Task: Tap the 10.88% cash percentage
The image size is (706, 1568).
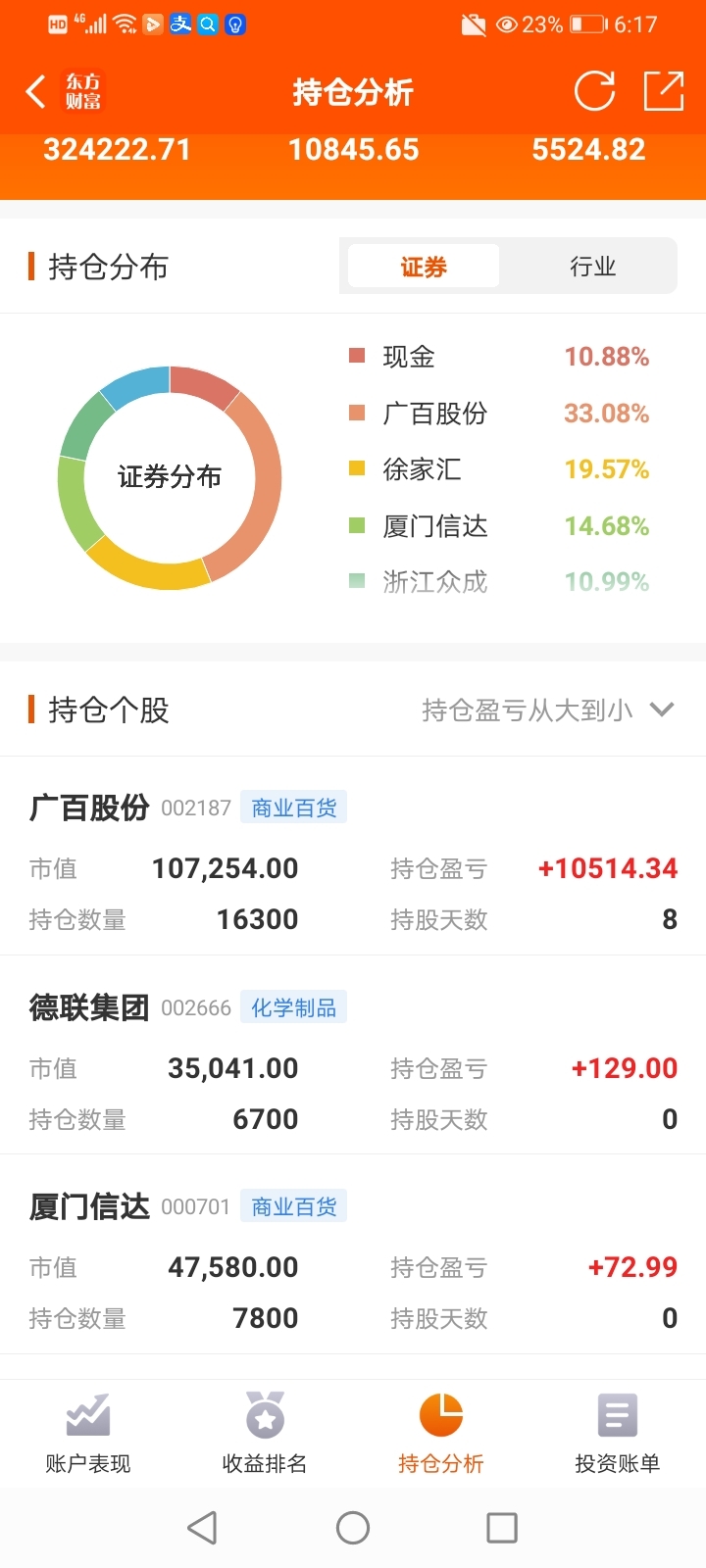Action: click(x=606, y=357)
